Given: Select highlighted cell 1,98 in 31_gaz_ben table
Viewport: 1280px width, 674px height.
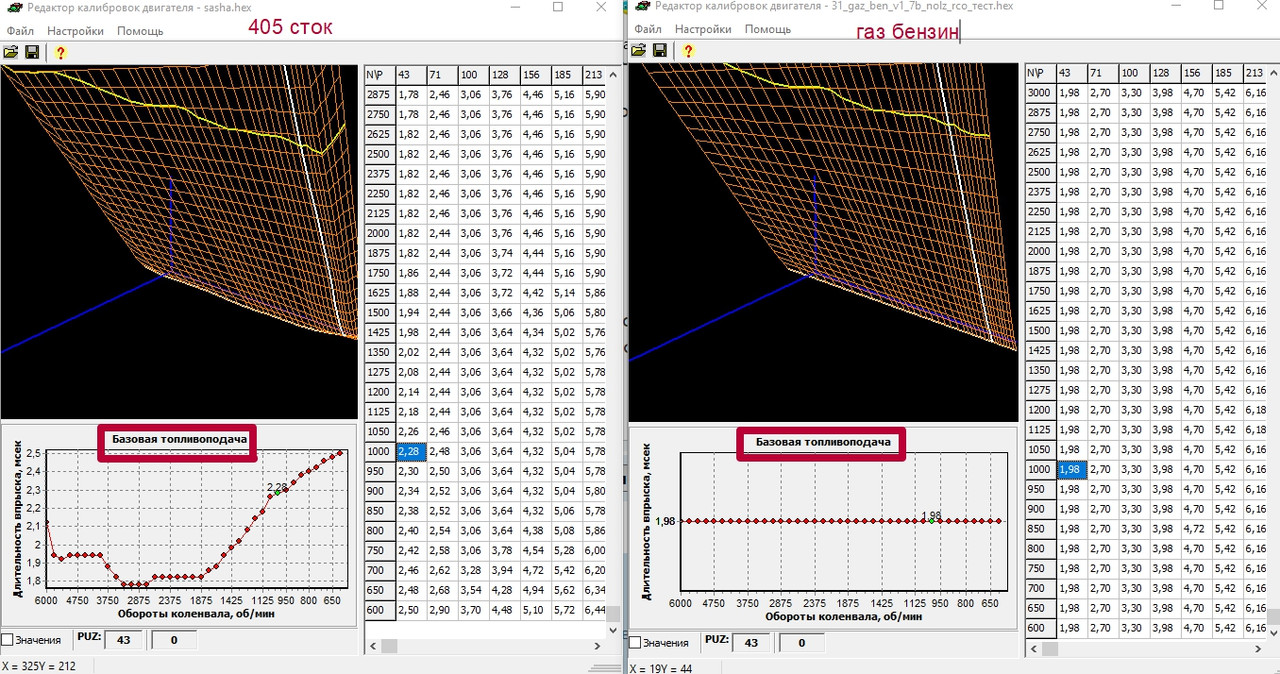Looking at the screenshot, I should (x=1071, y=469).
